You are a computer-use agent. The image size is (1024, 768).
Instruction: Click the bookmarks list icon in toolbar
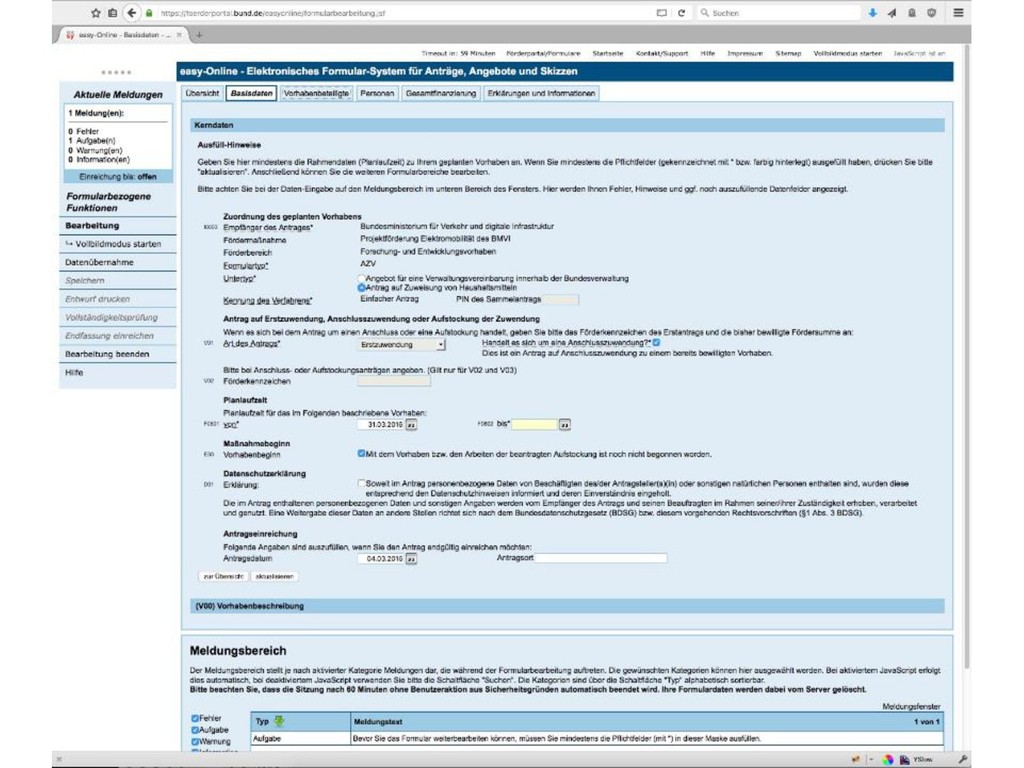click(x=112, y=12)
